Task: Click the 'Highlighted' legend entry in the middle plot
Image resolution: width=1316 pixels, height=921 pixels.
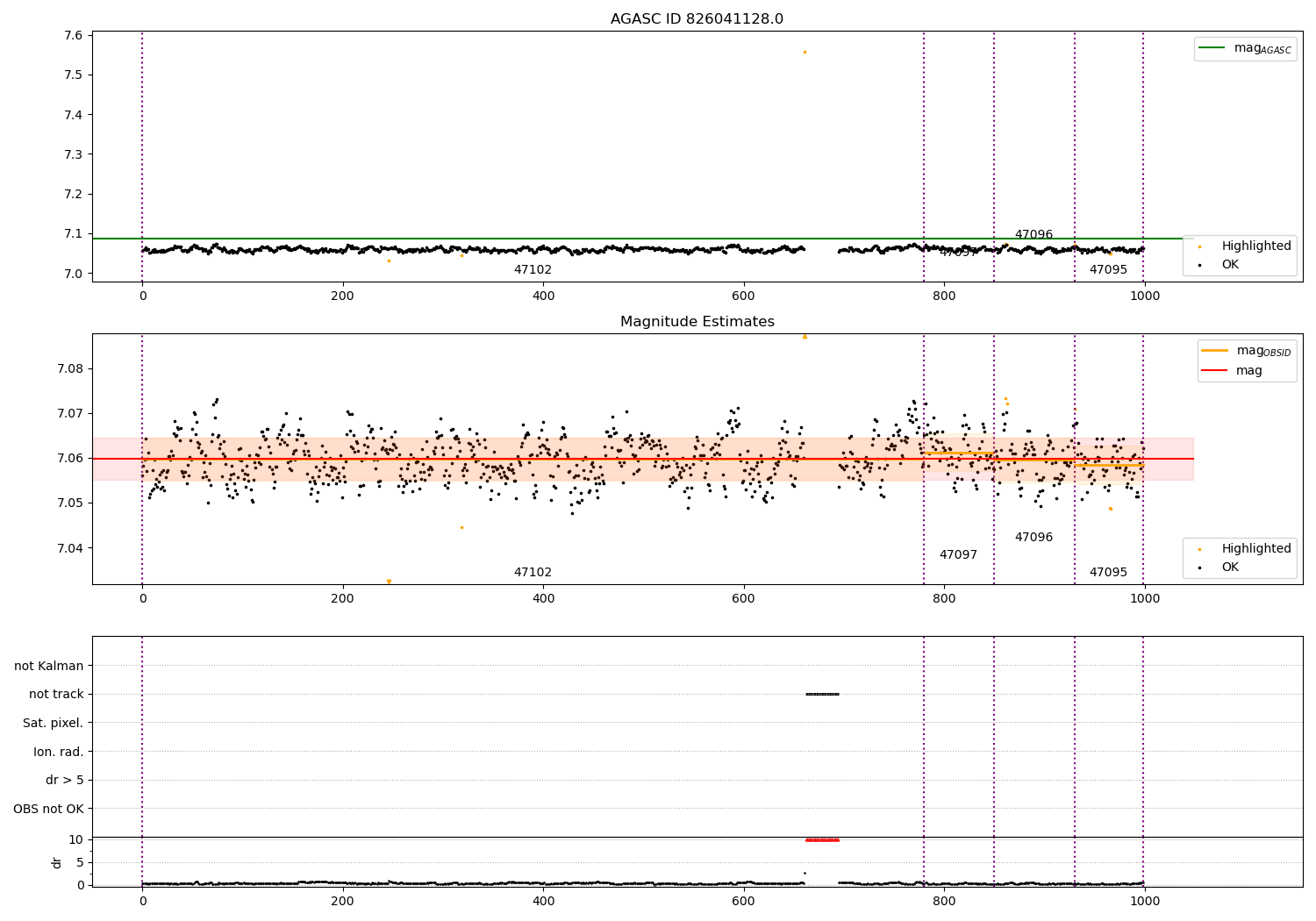Action: (1245, 549)
